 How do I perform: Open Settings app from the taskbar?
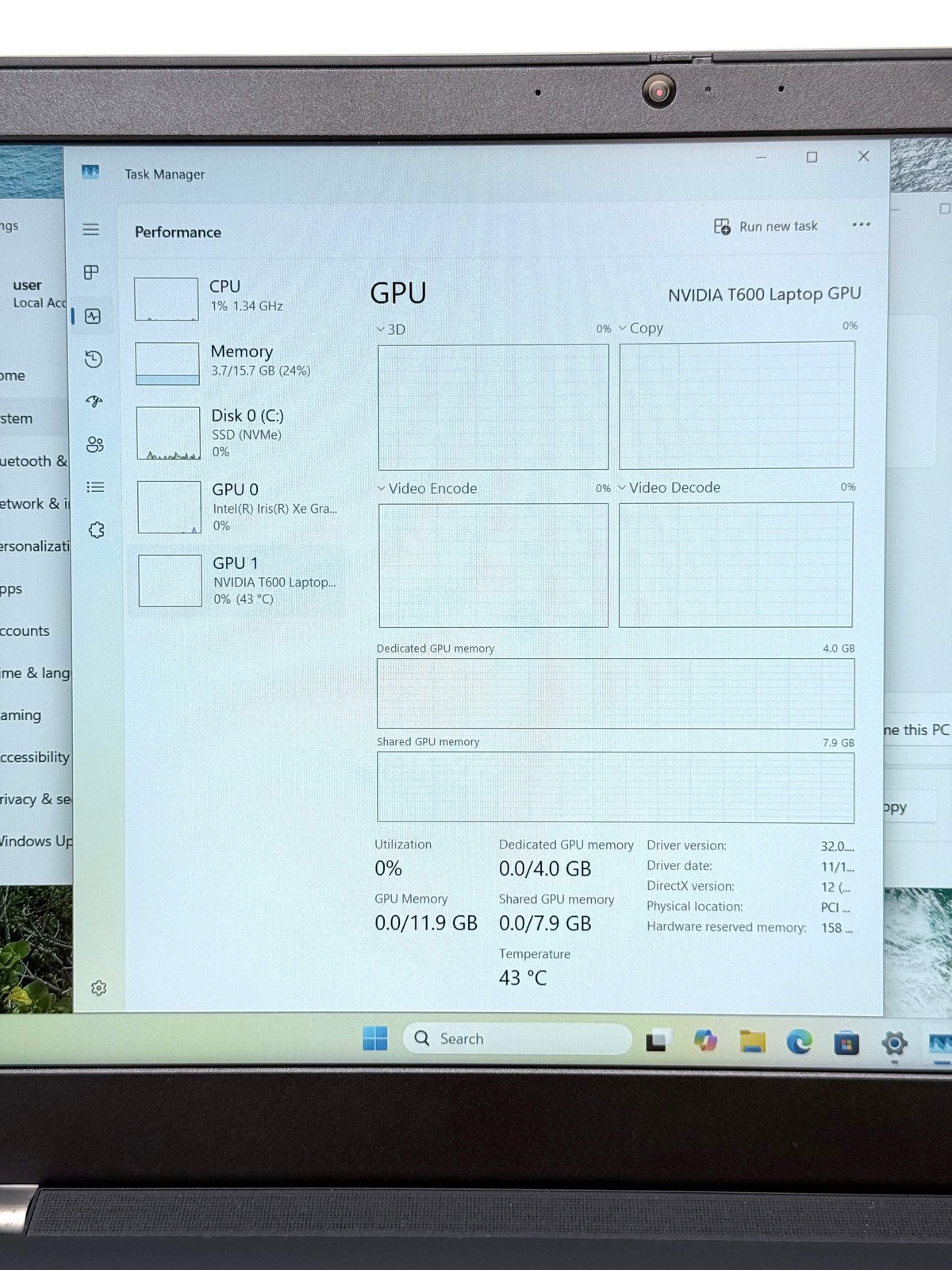point(894,1044)
